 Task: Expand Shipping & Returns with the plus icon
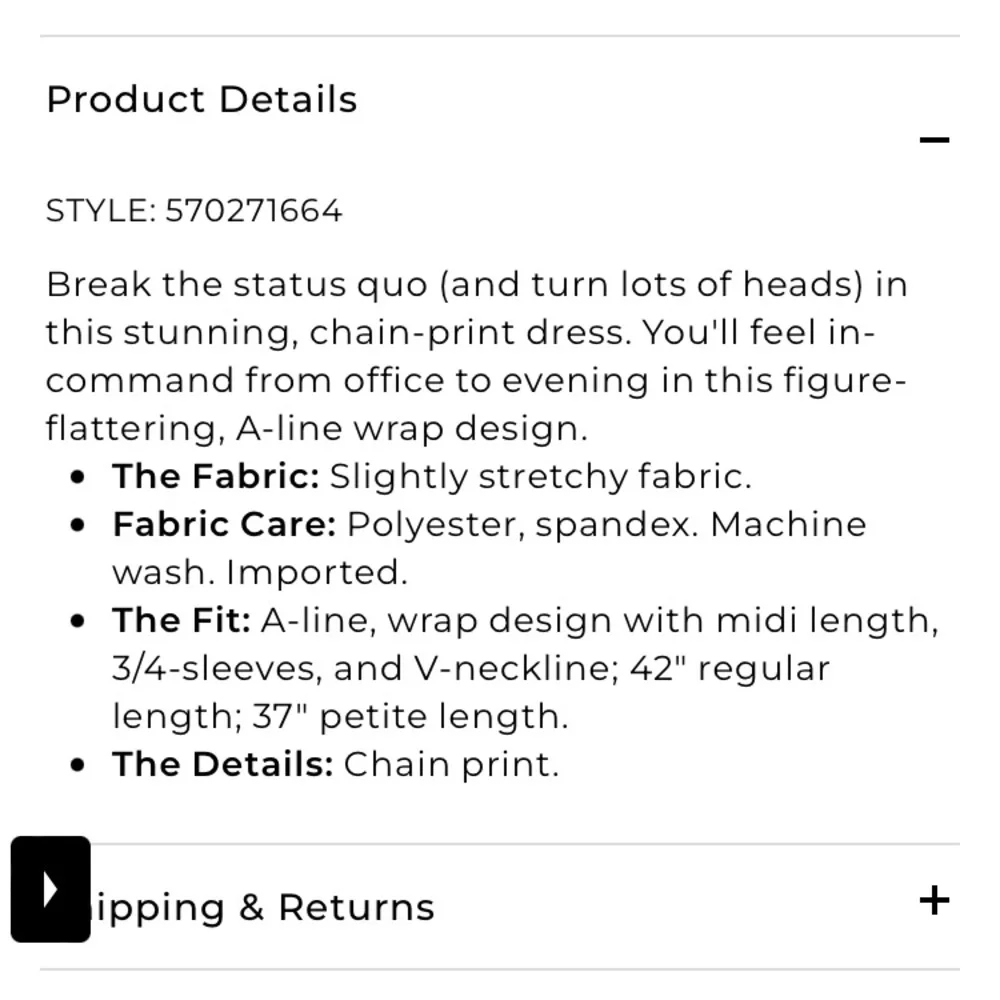933,900
